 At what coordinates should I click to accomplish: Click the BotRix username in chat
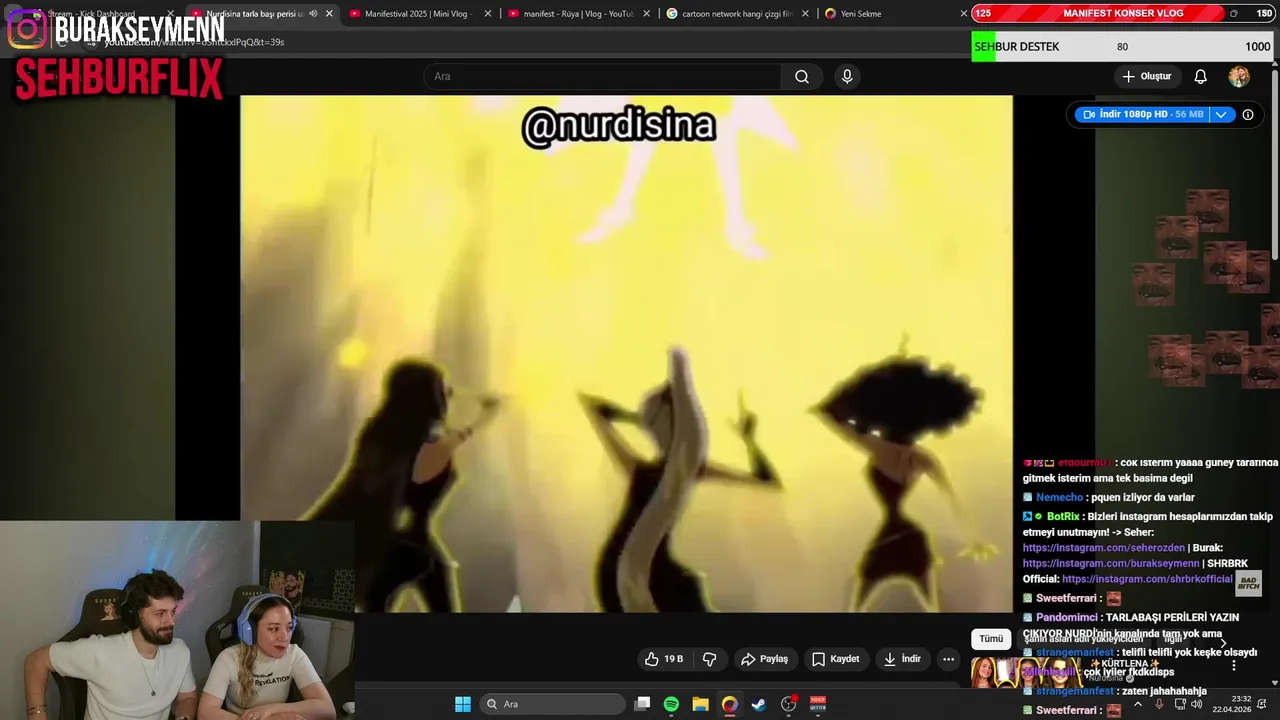click(1063, 517)
